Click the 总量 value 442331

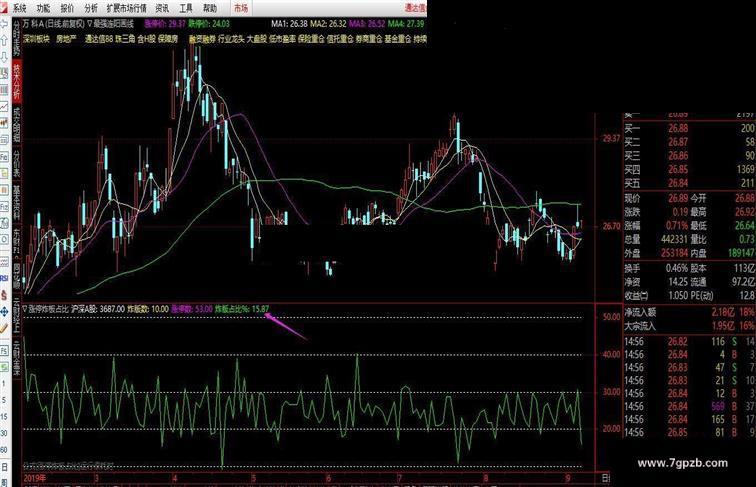pos(674,239)
